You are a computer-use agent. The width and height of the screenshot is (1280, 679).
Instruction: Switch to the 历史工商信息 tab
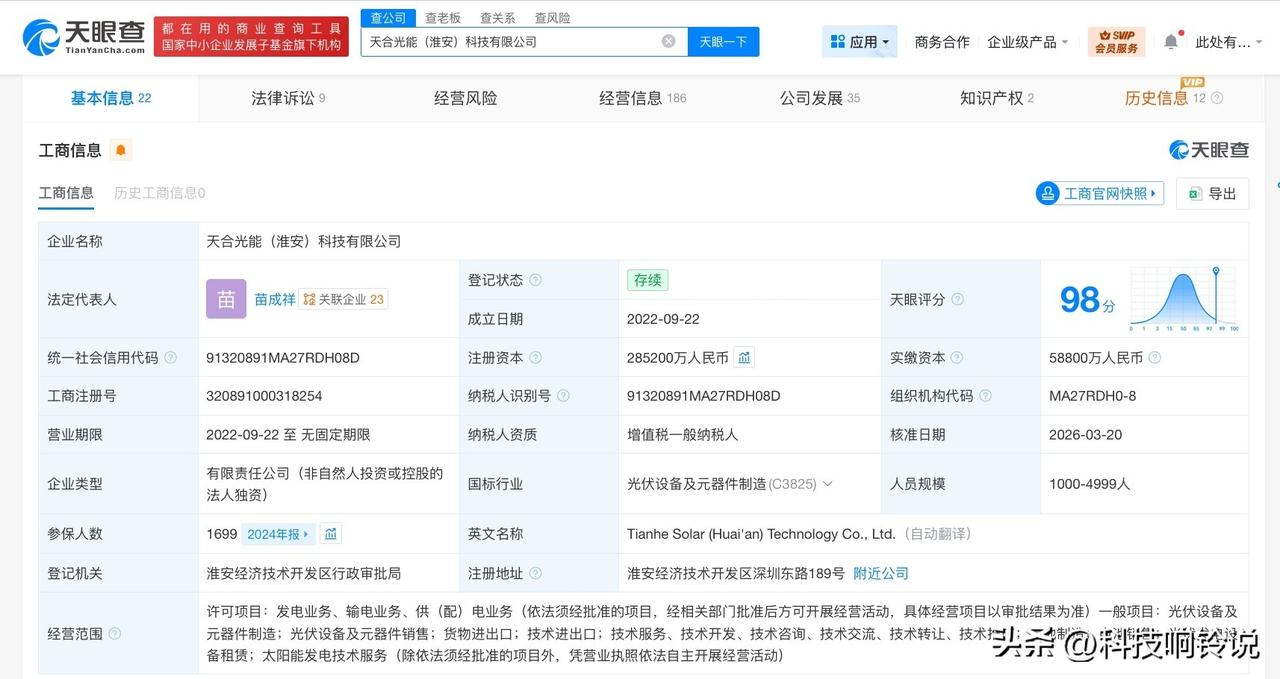[x=158, y=192]
